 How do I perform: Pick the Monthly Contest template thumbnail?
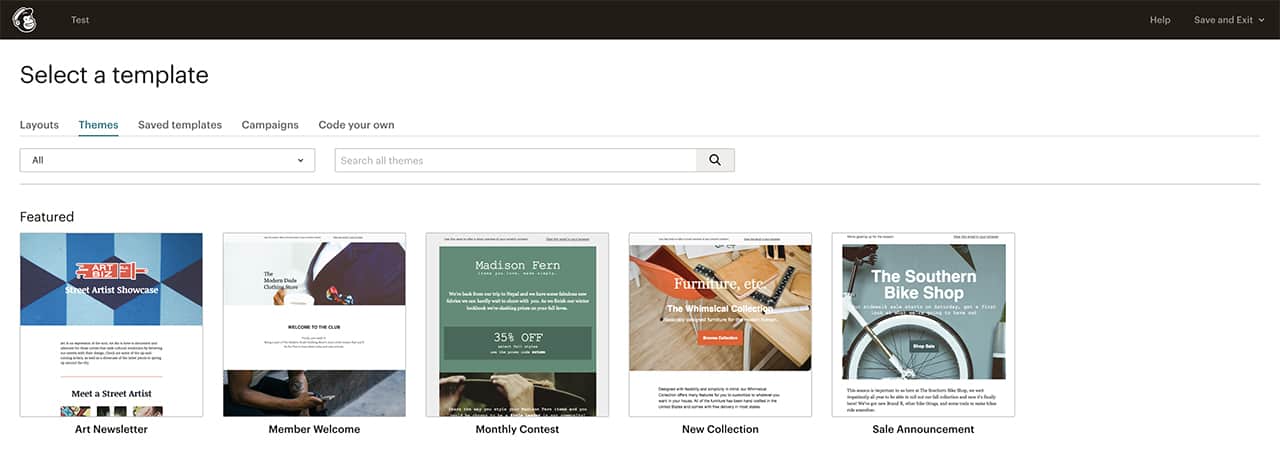point(517,324)
